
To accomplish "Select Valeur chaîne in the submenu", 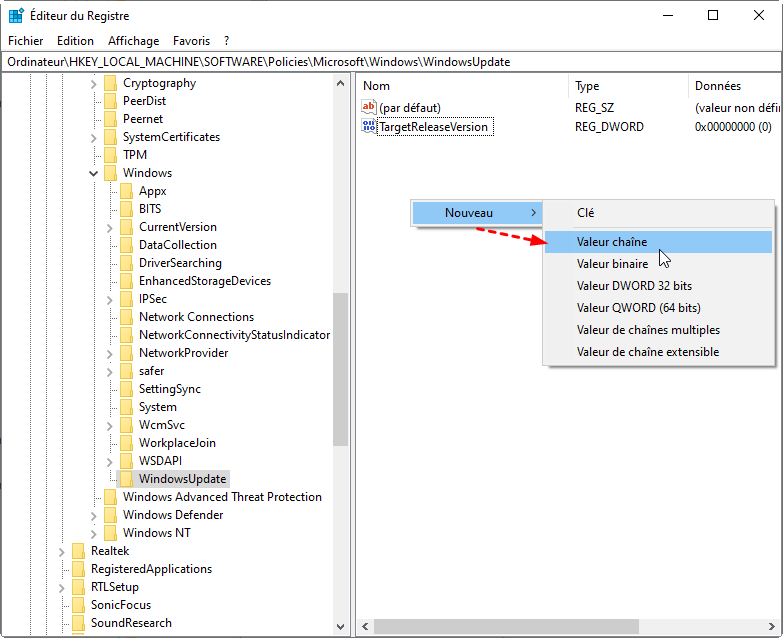I will point(658,242).
